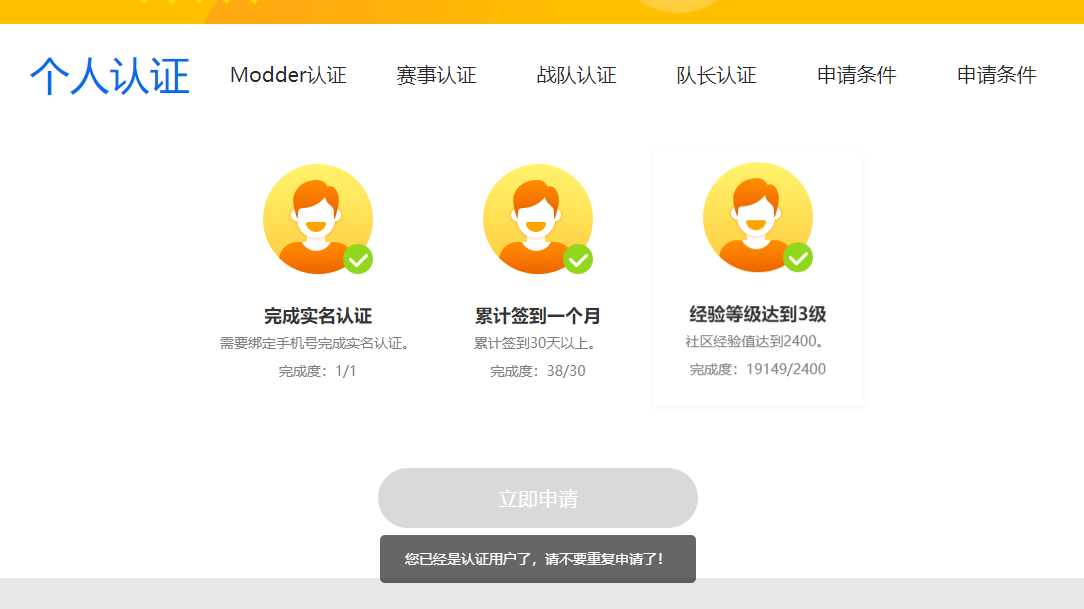This screenshot has height=609, width=1084.
Task: Click the green checkmark badge for 完成实名认证
Action: (x=358, y=259)
